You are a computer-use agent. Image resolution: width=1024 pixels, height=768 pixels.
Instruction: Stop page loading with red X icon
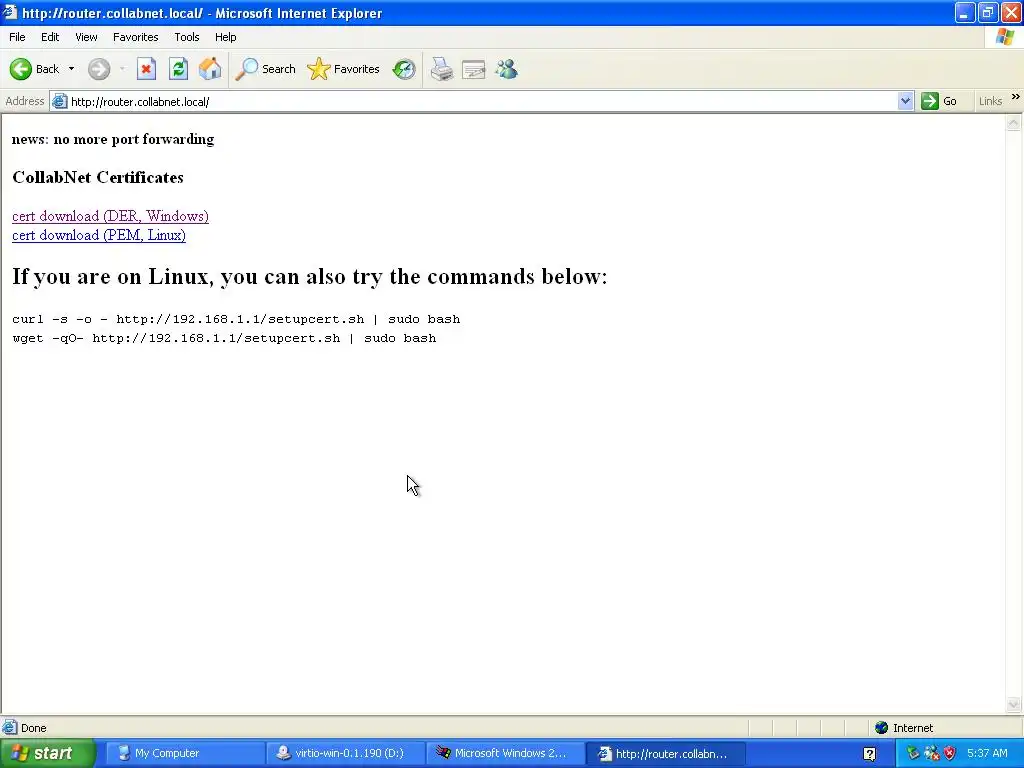146,69
